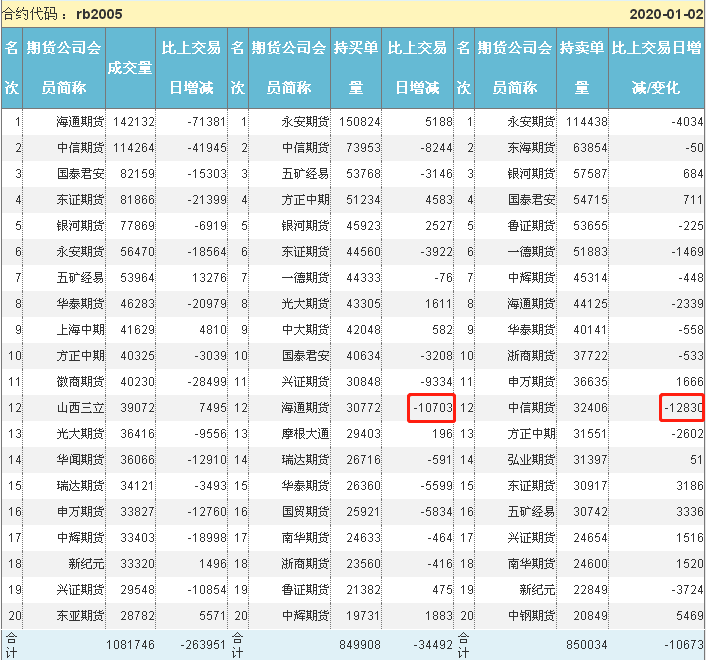Select short position value 32406

coord(590,408)
